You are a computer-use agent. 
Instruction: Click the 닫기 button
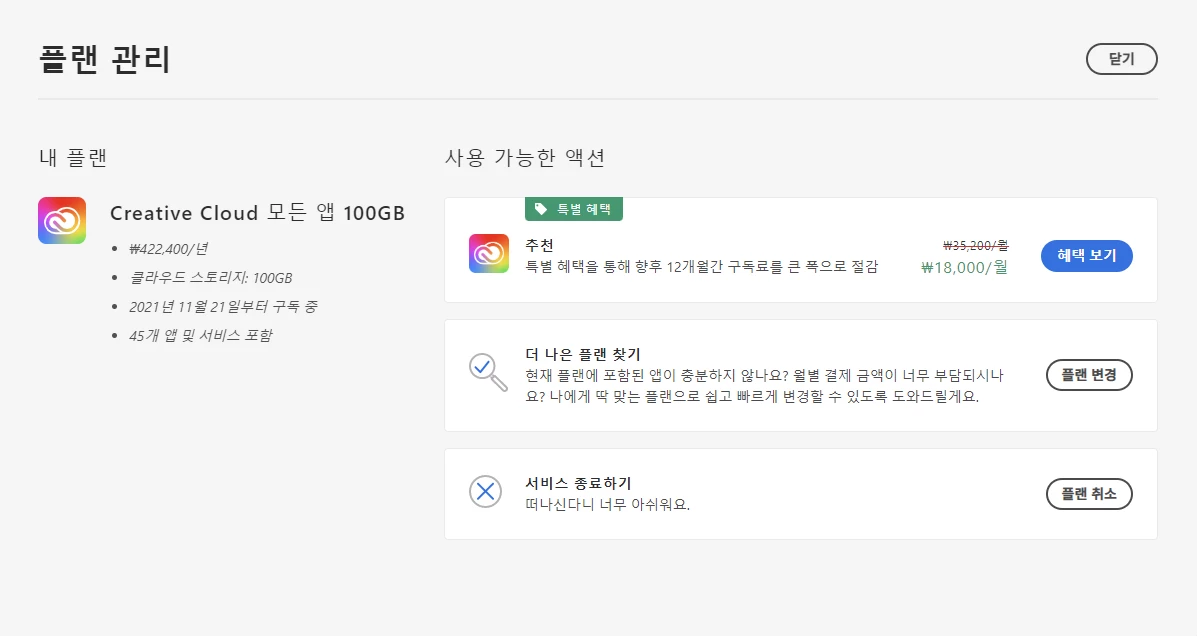pos(1121,59)
